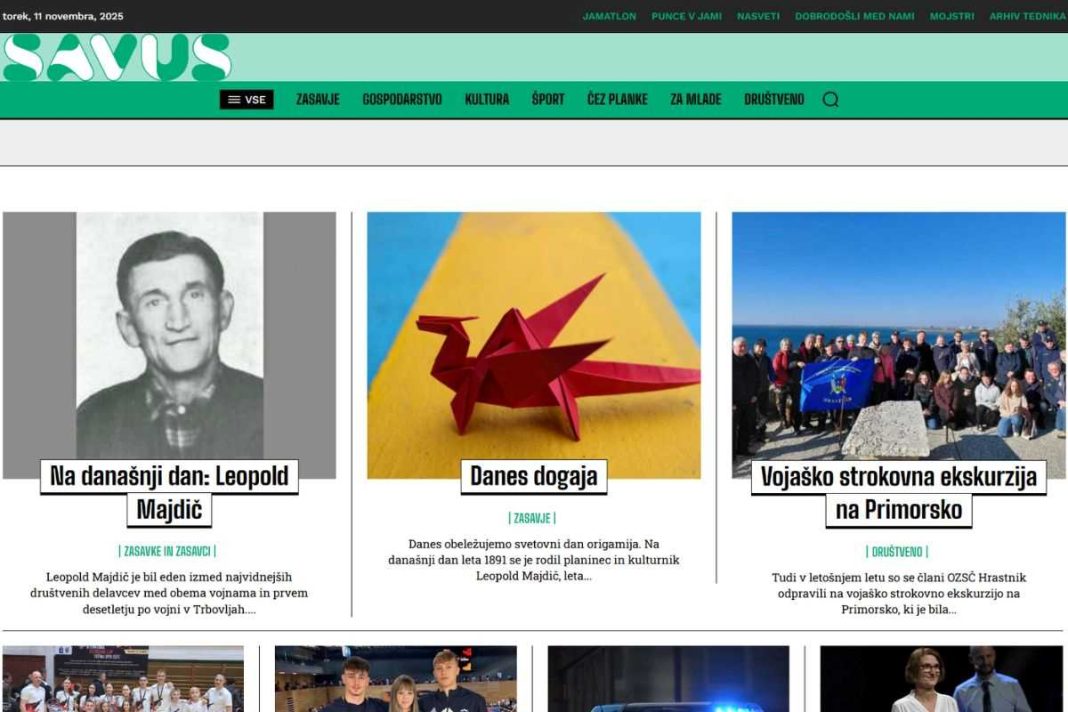The width and height of the screenshot is (1068, 712).
Task: Click the Savus site logo
Action: pyautogui.click(x=116, y=57)
